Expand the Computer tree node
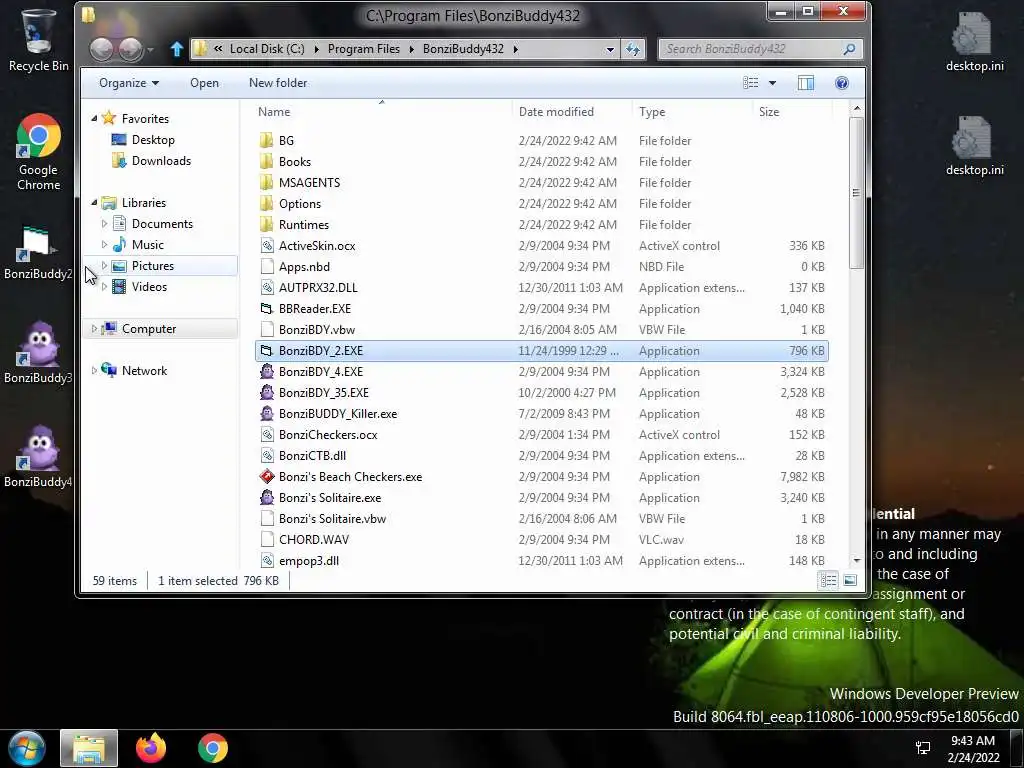Screen dimensions: 1024x768 94,328
